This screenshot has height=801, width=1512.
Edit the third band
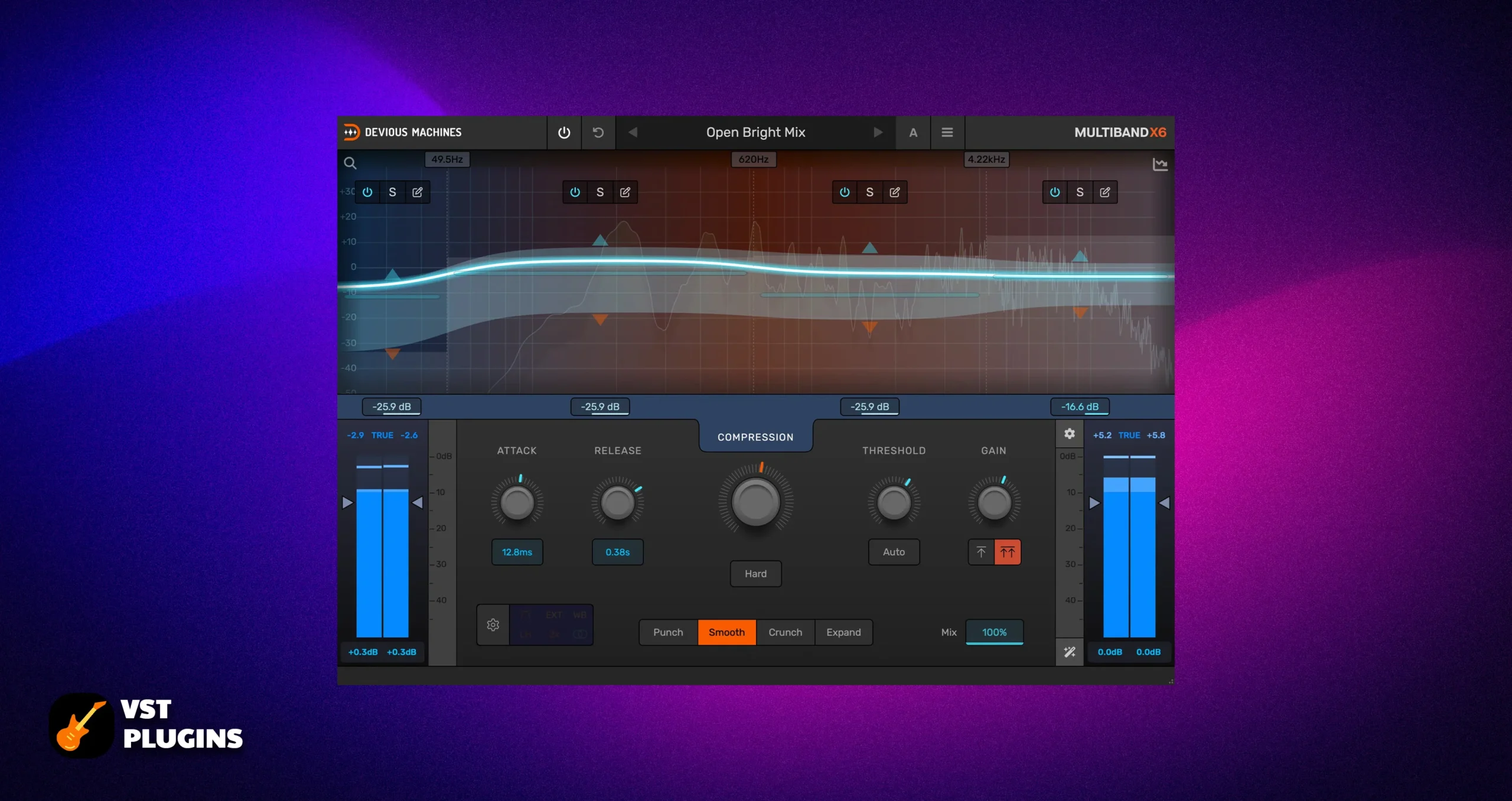(895, 192)
